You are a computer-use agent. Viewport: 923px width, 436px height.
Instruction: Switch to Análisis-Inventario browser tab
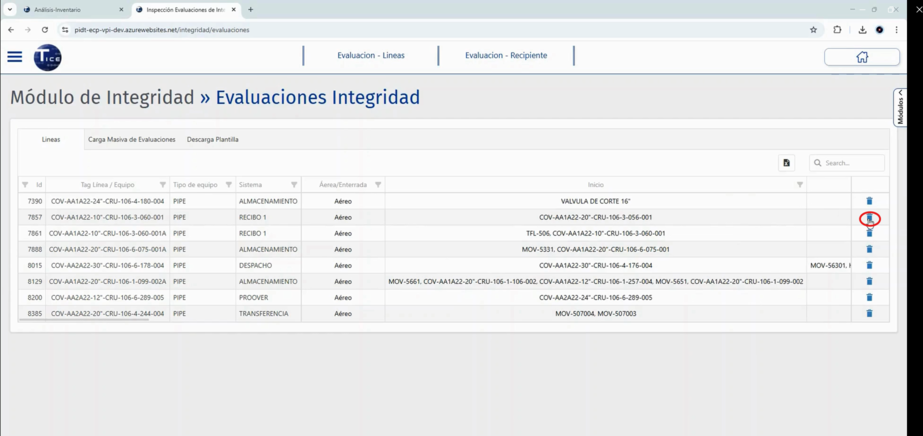(x=70, y=10)
